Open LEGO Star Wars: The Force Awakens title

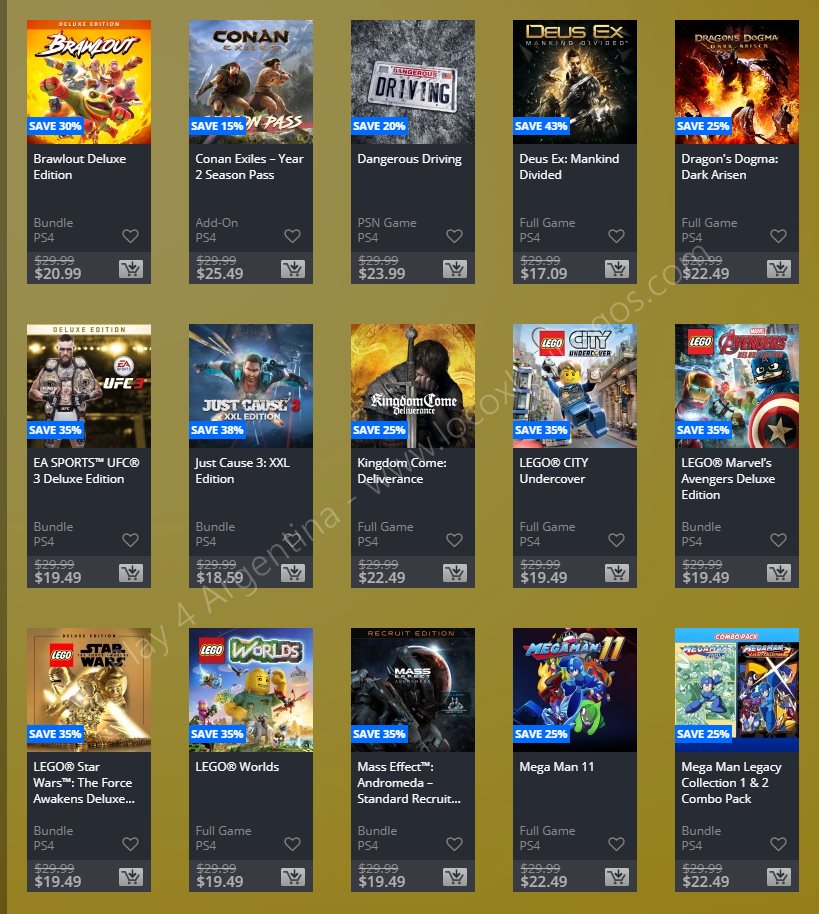pyautogui.click(x=84, y=783)
